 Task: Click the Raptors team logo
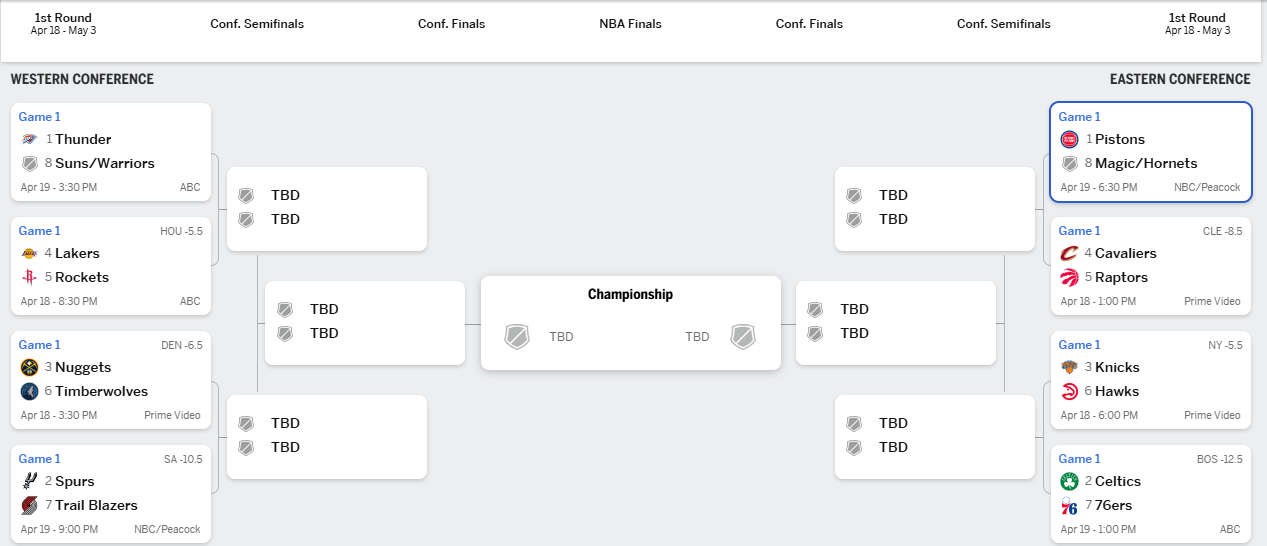(x=1069, y=277)
